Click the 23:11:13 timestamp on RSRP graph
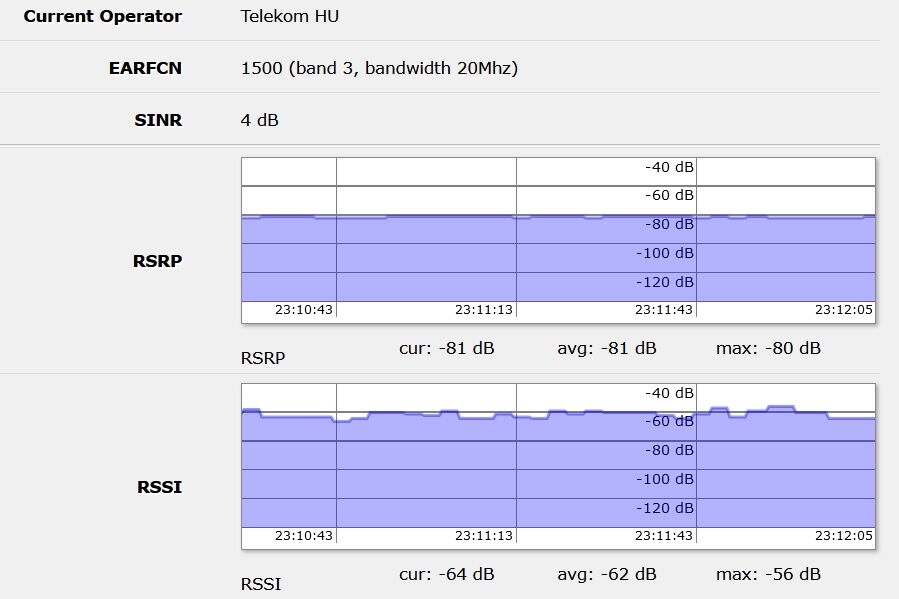899x599 pixels. point(484,310)
